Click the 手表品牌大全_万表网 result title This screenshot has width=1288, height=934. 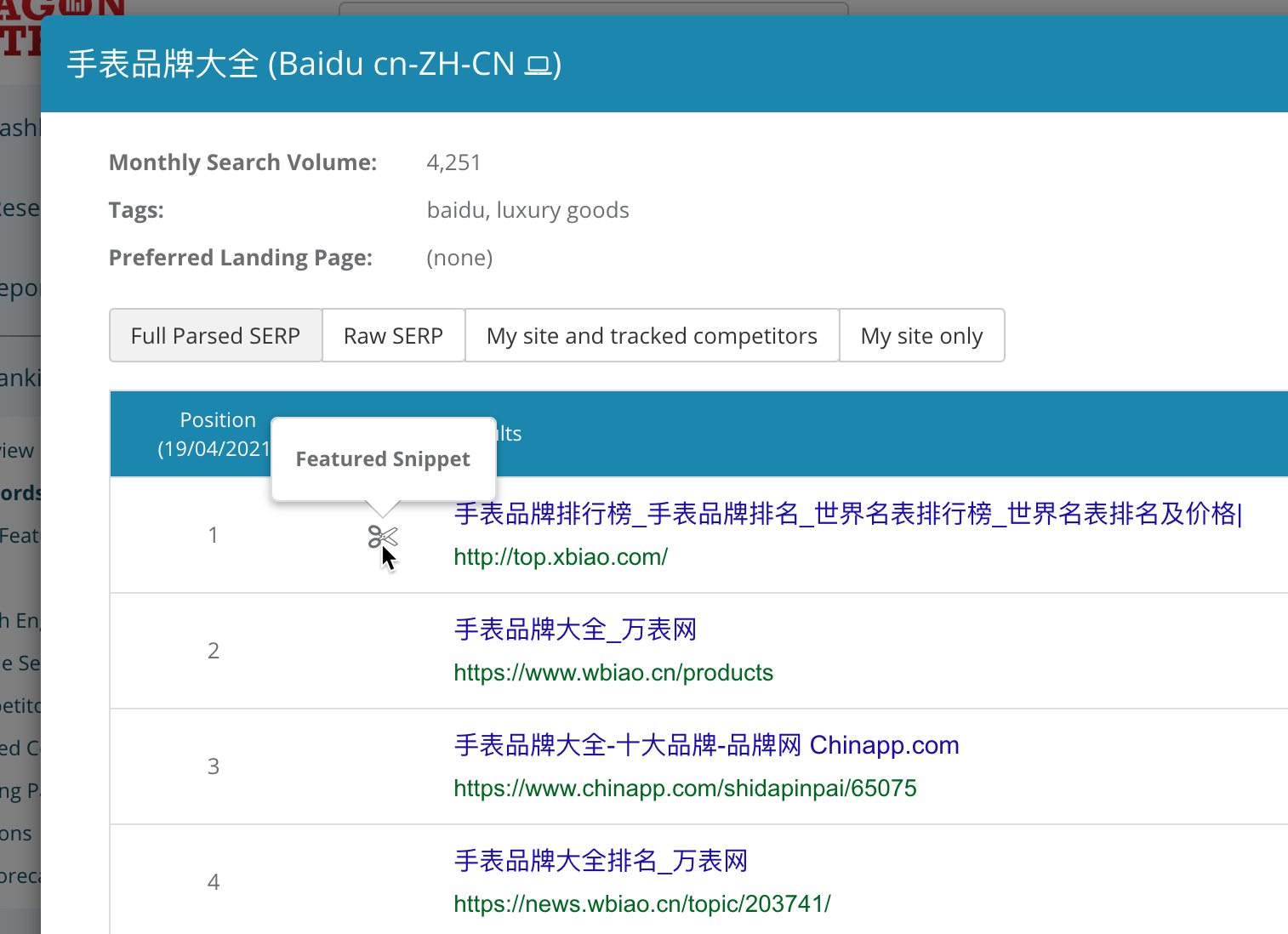(x=575, y=629)
